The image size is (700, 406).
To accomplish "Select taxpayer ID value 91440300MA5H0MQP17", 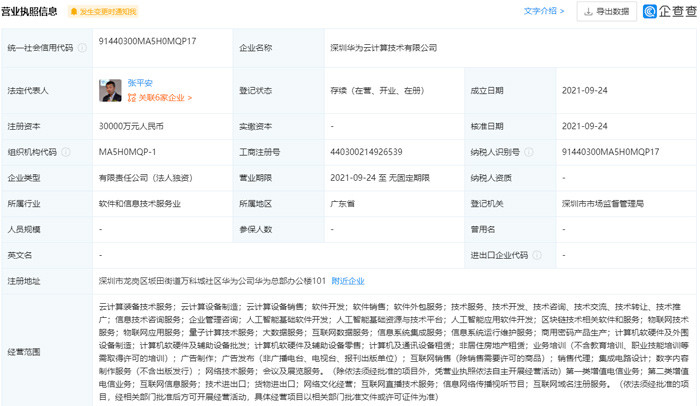I will click(610, 152).
